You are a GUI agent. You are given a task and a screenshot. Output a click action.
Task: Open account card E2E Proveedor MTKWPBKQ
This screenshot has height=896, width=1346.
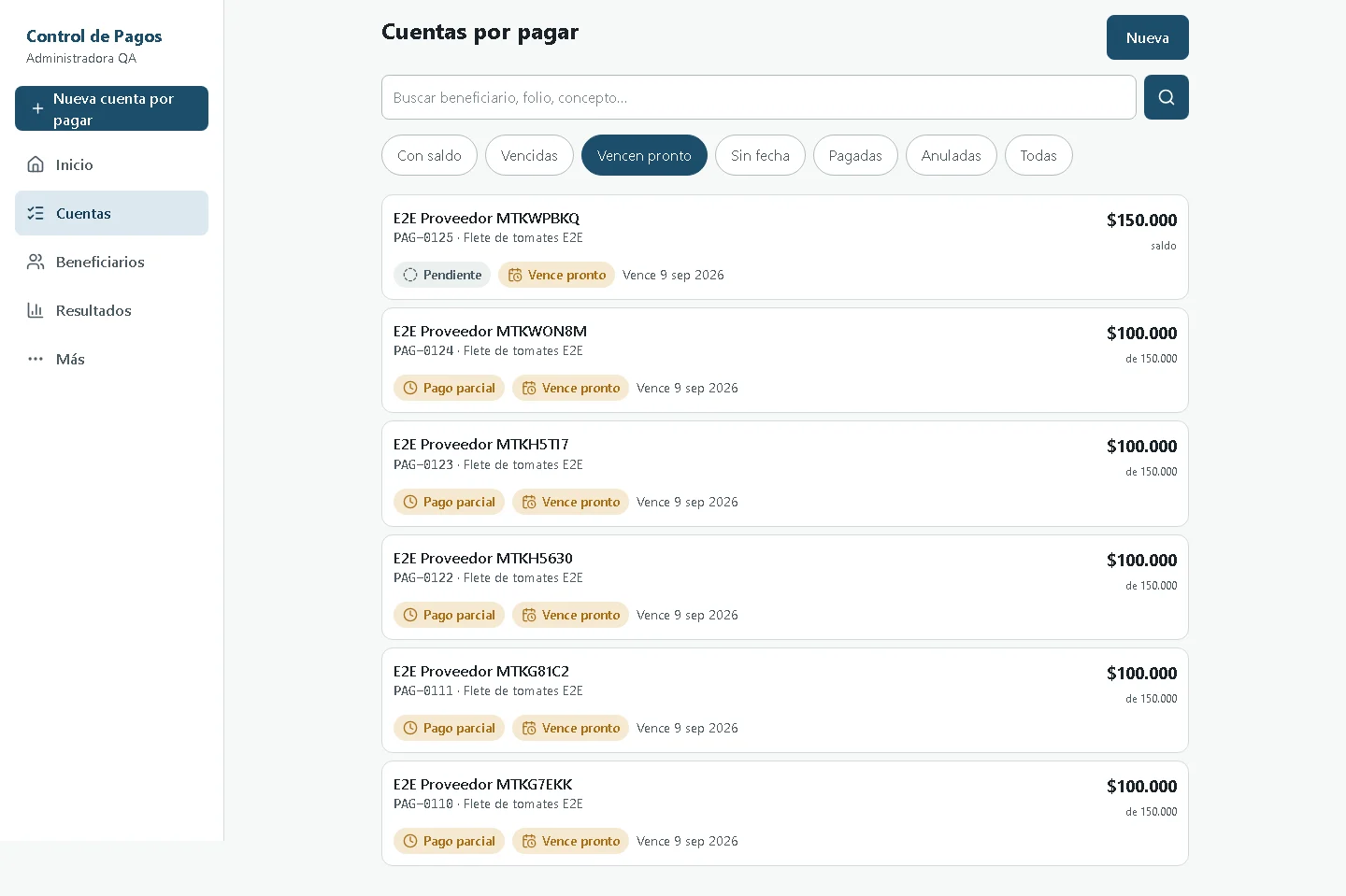point(785,248)
